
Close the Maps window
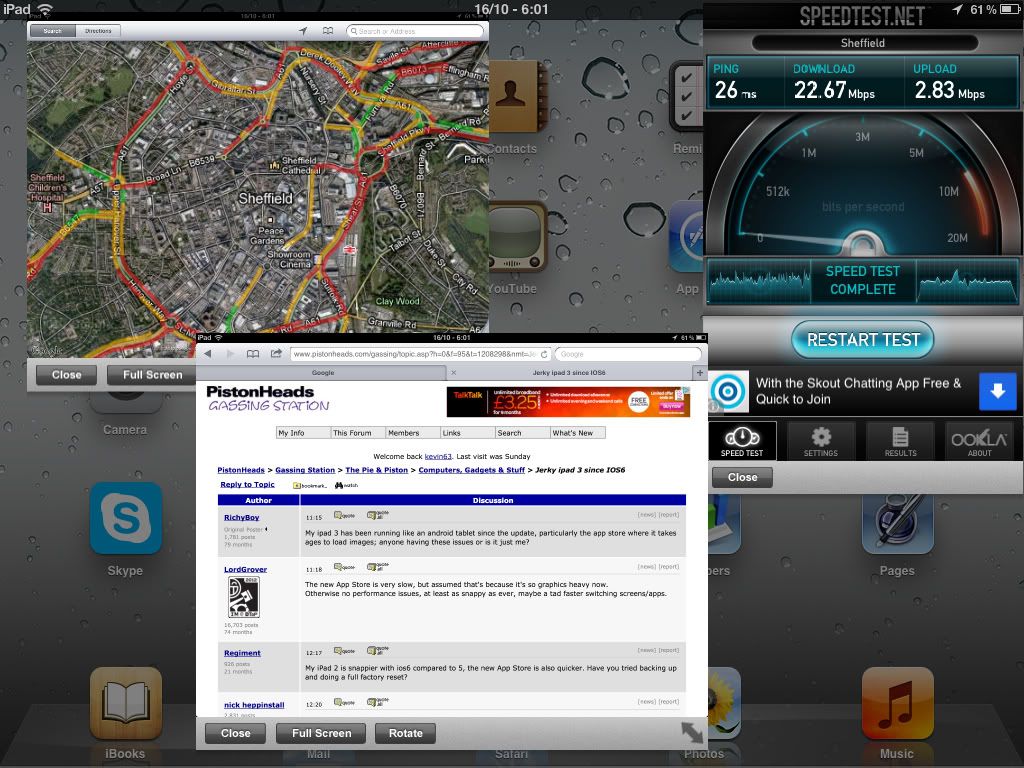[67, 375]
